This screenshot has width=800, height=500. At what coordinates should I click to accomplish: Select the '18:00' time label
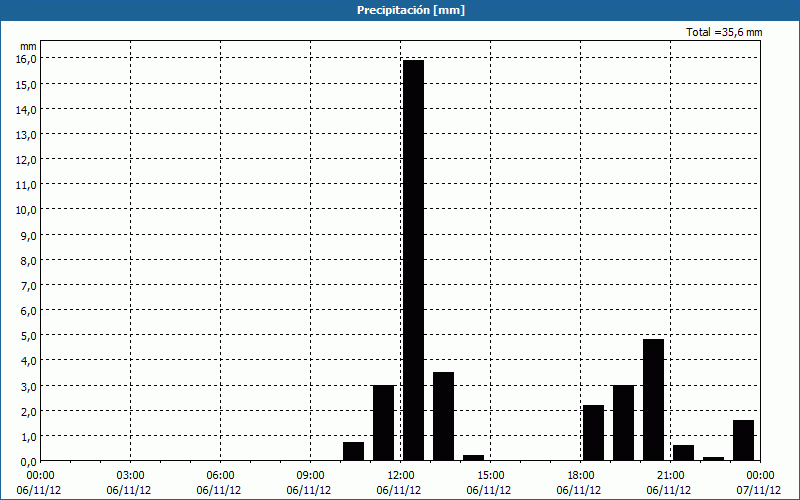coord(581,476)
